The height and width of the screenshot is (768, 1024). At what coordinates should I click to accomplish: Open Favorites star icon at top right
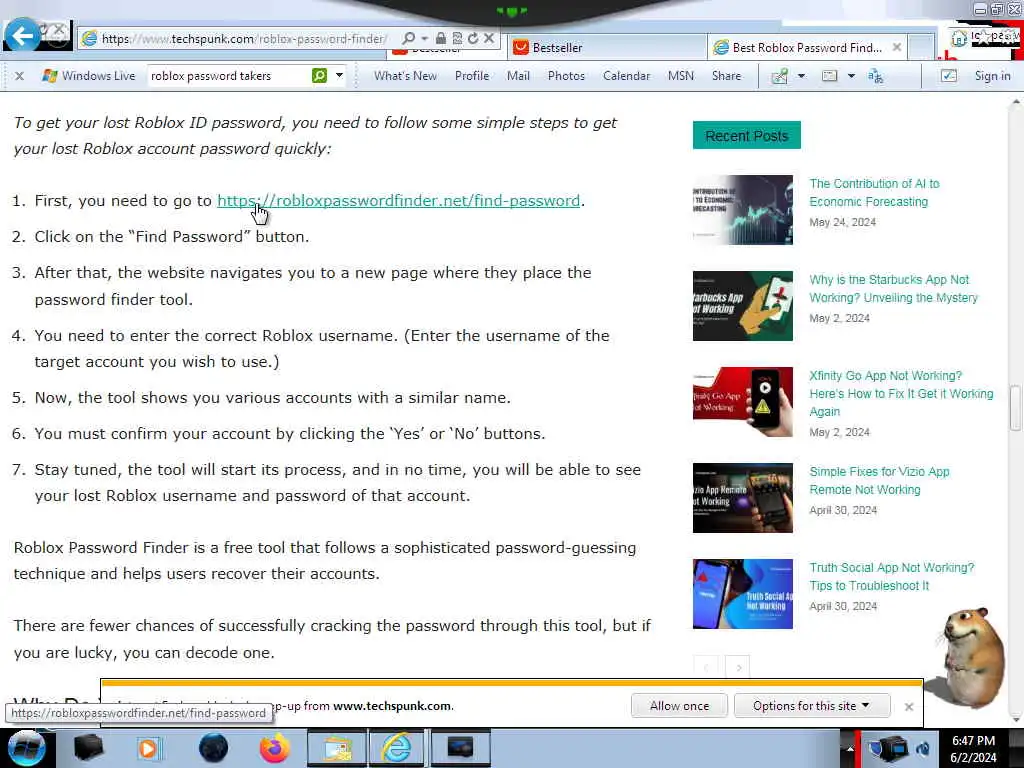coord(984,37)
